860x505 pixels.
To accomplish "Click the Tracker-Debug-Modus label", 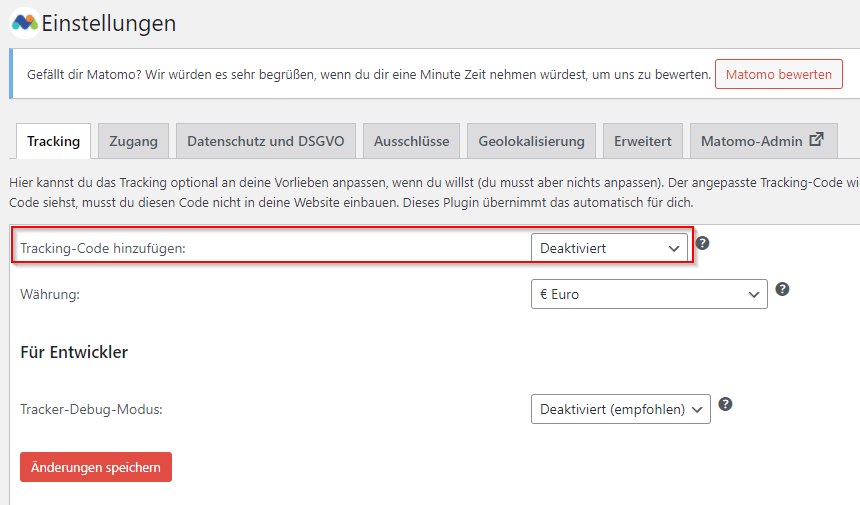I will [91, 409].
